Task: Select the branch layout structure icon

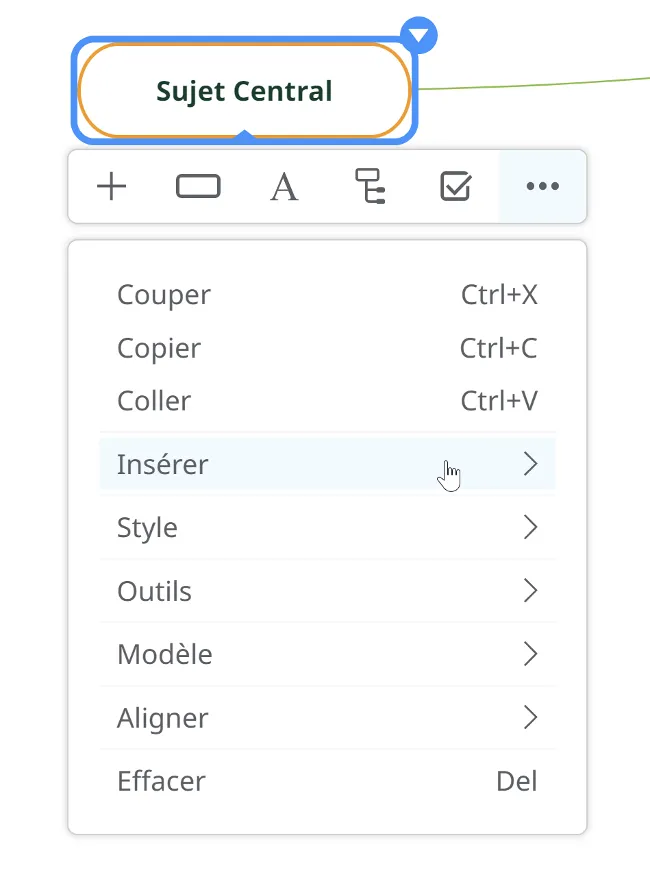Action: click(370, 186)
